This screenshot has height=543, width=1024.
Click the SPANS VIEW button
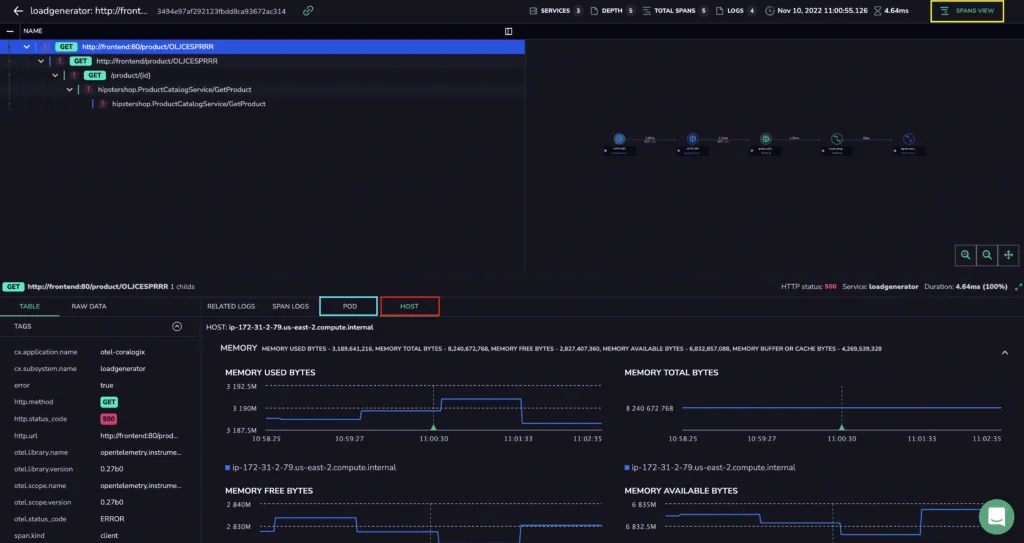tap(967, 11)
